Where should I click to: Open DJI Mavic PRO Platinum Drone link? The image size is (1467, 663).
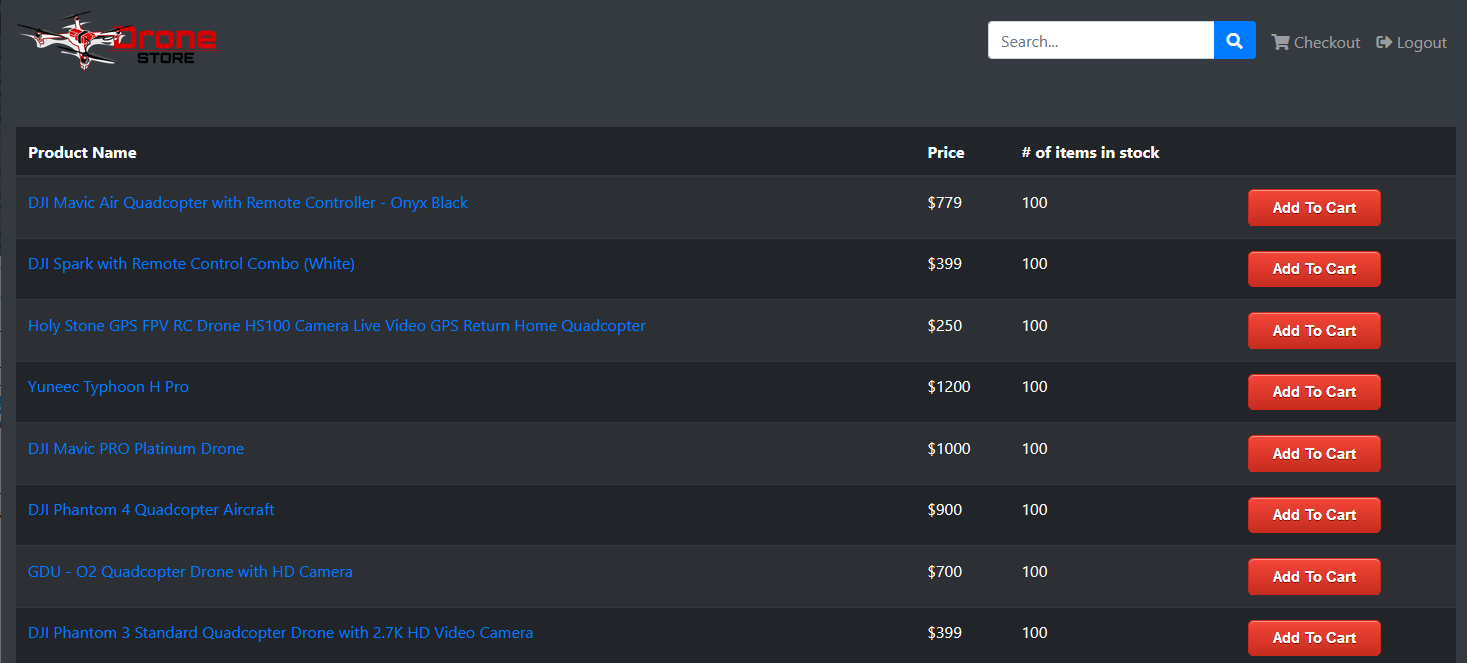(x=136, y=449)
